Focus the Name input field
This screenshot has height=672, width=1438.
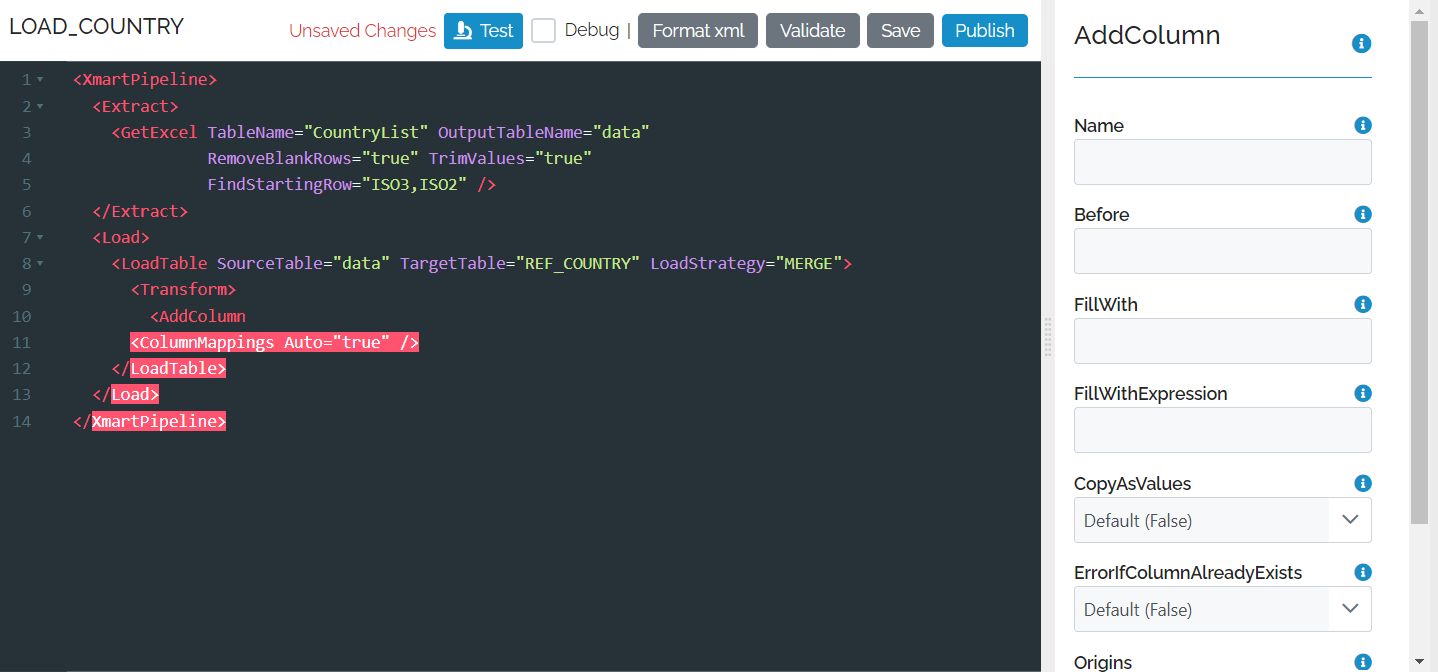click(1222, 162)
